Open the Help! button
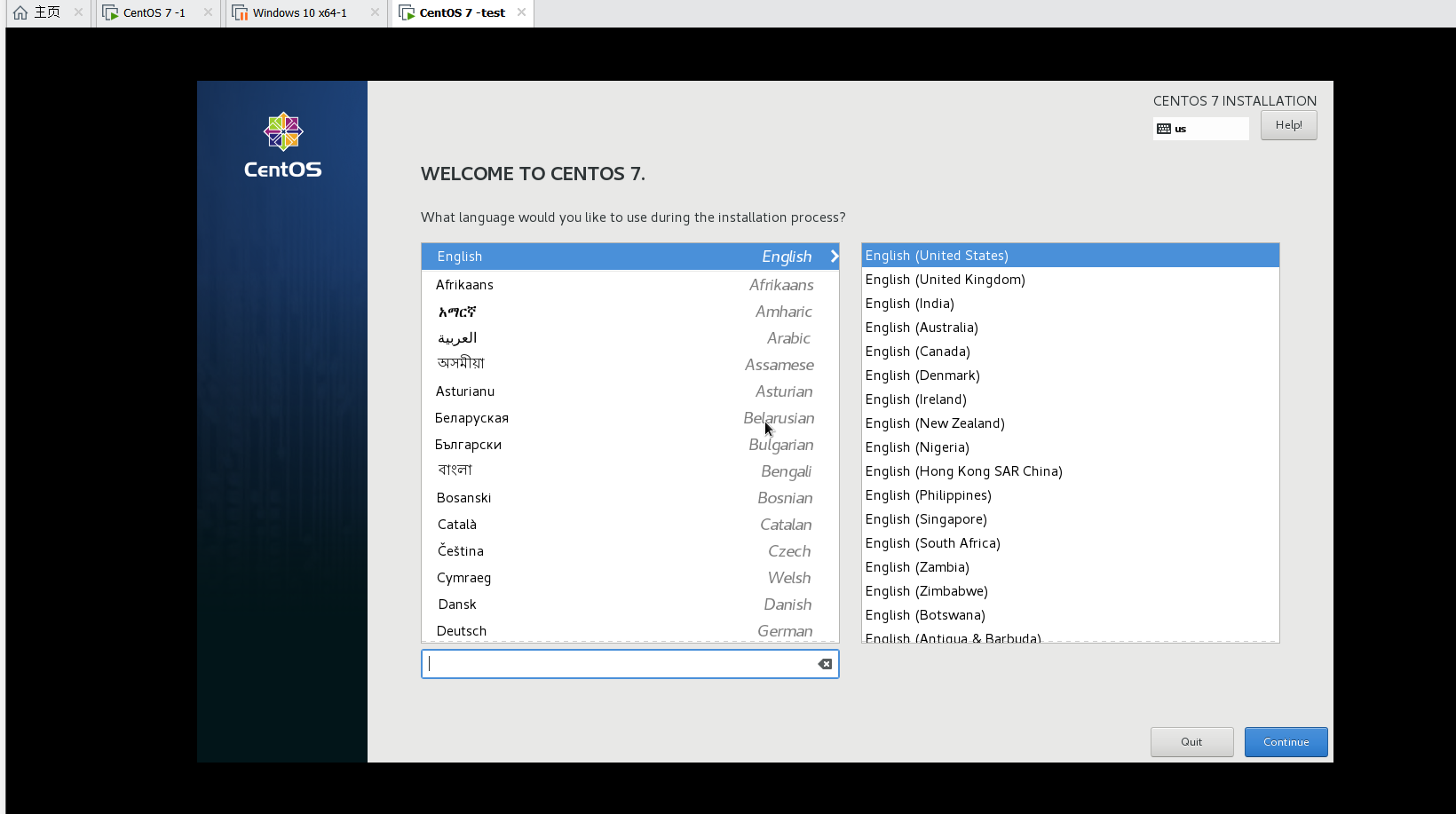This screenshot has width=1456, height=814. pos(1288,125)
